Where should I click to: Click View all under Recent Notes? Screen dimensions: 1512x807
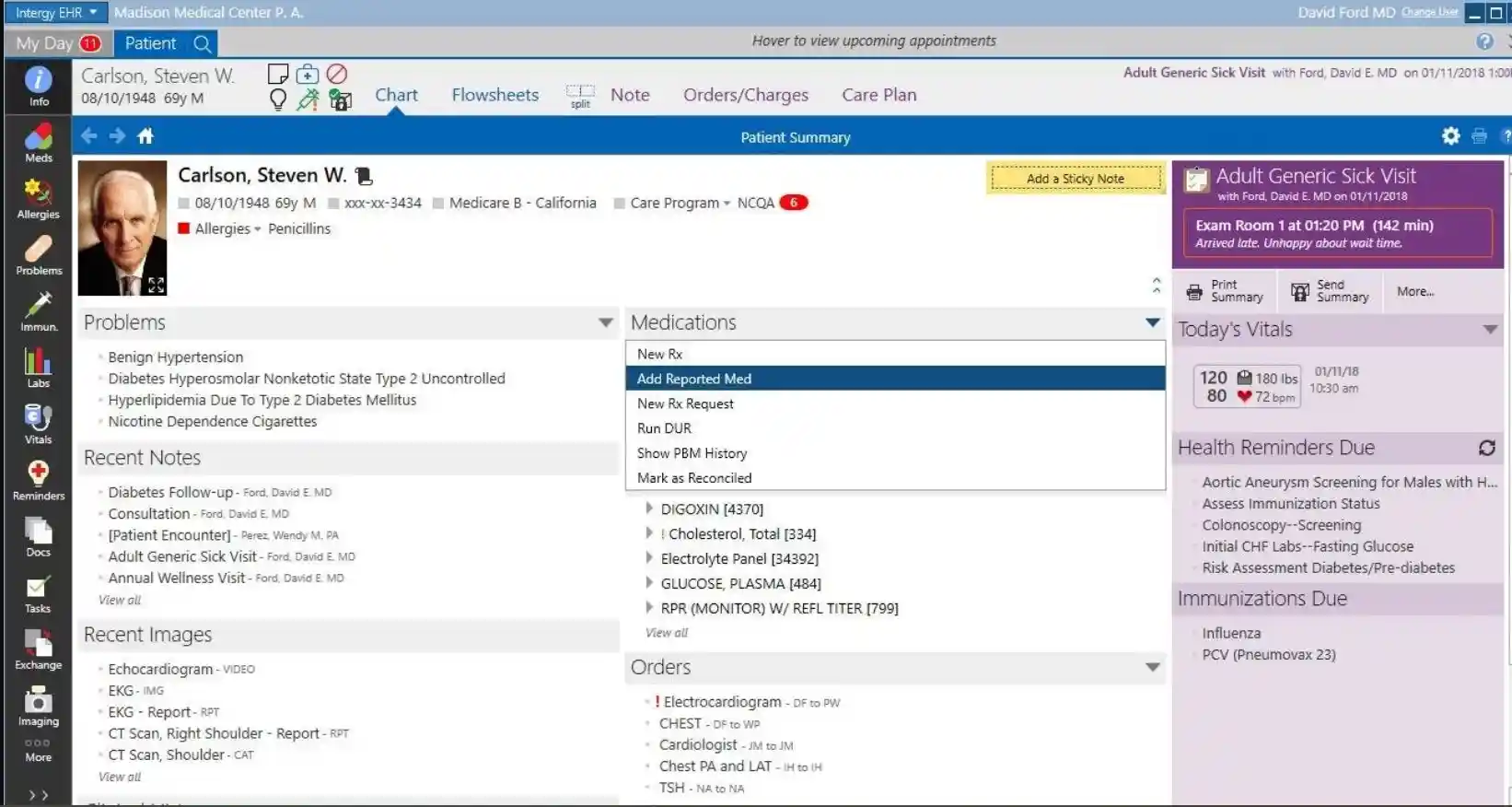[120, 600]
